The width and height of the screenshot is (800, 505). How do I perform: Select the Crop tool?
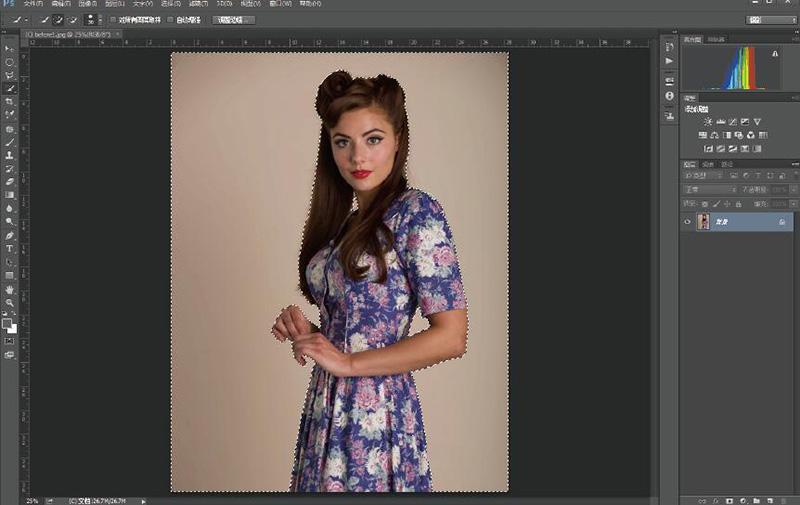[10, 102]
